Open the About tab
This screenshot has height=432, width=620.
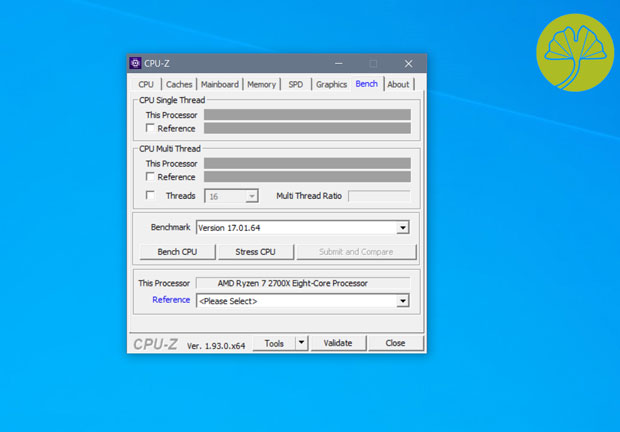398,85
